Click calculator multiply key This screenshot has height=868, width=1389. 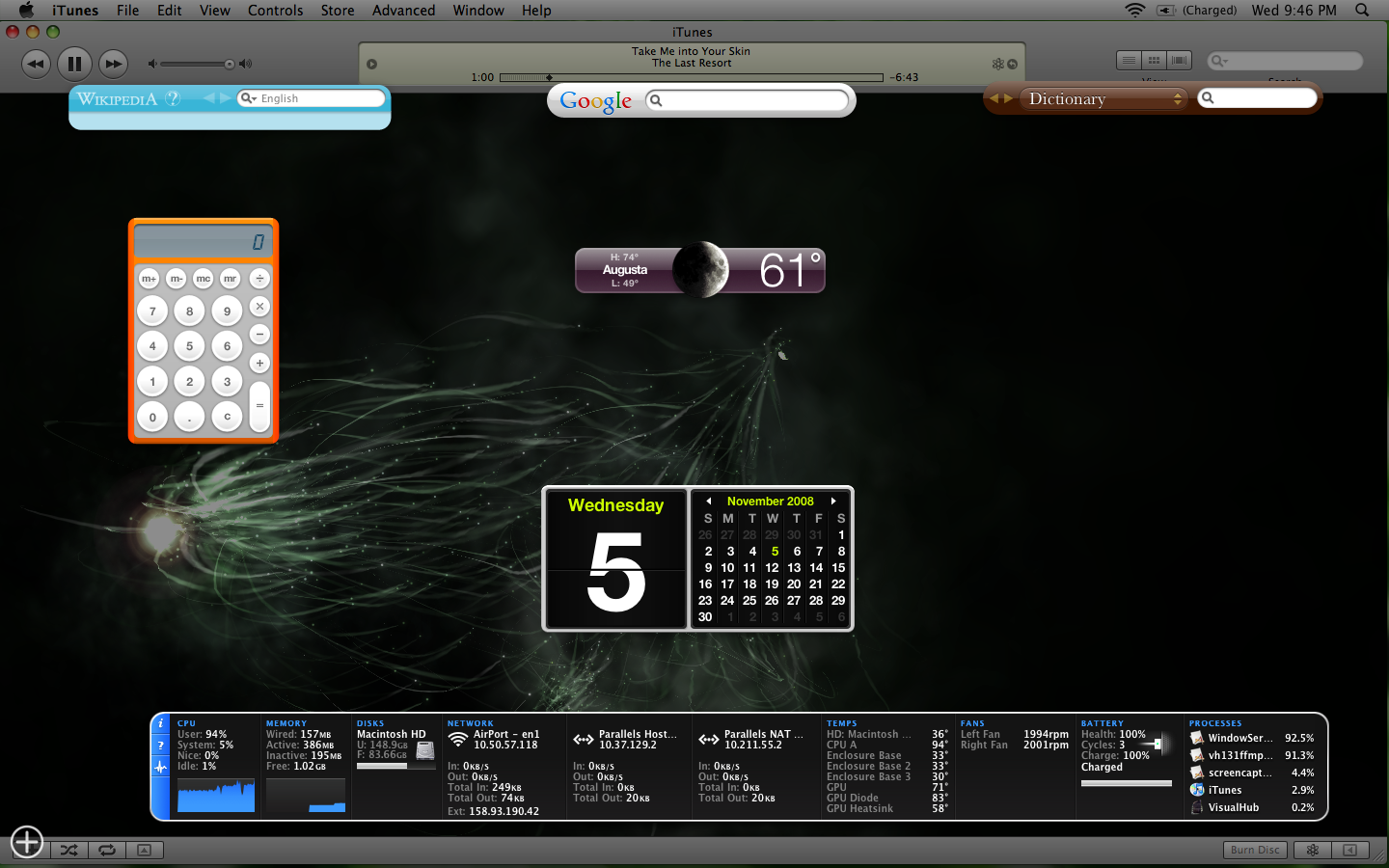[x=259, y=307]
